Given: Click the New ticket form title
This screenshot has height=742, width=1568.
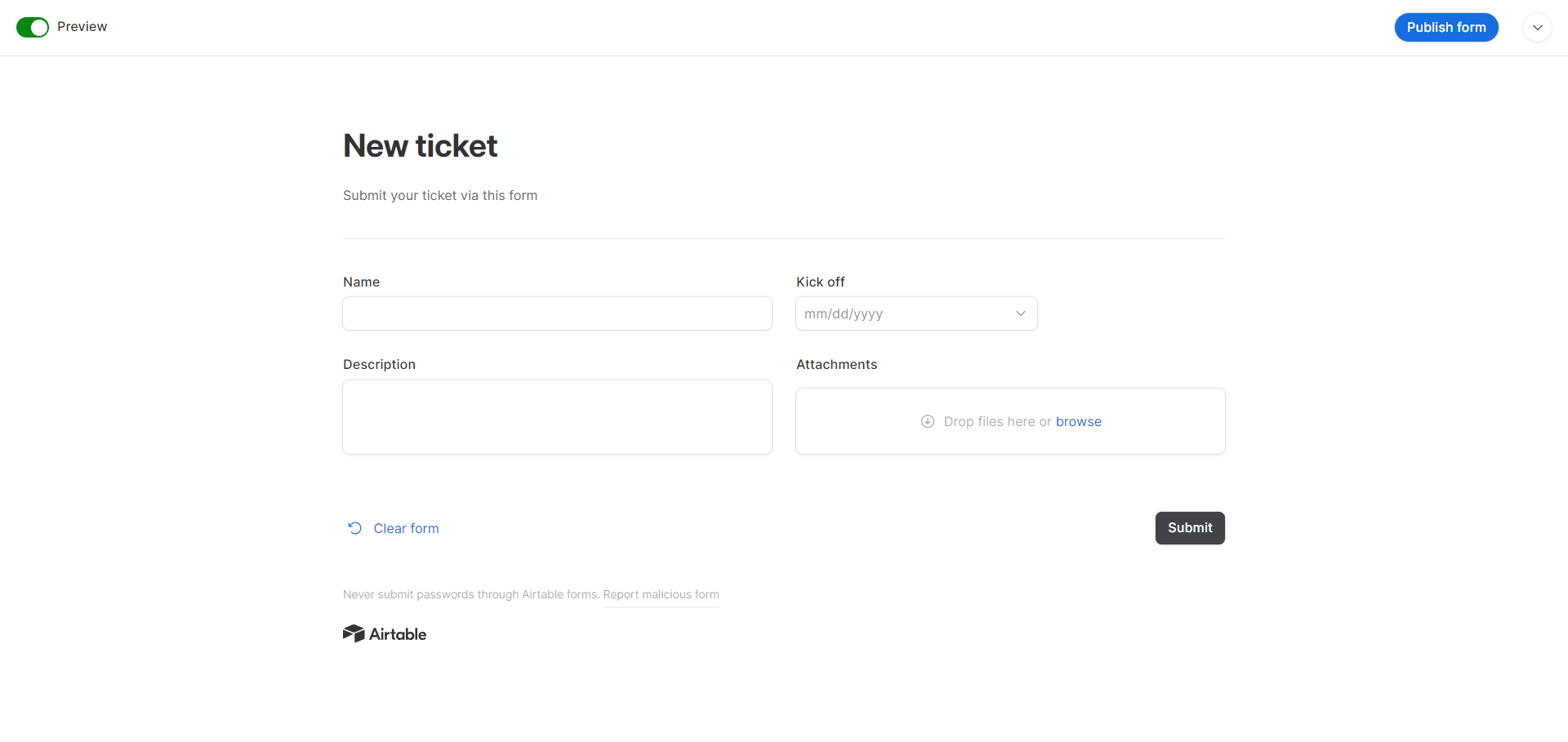Looking at the screenshot, I should click(420, 145).
